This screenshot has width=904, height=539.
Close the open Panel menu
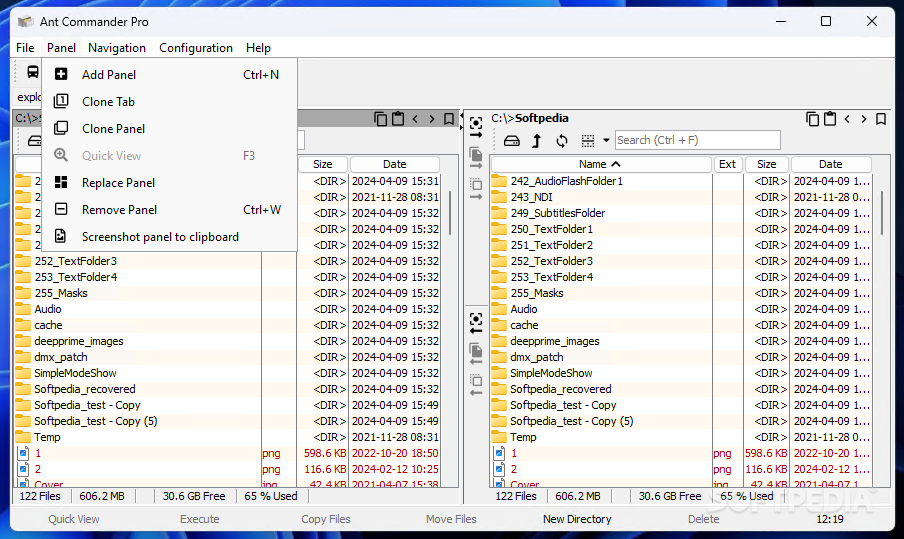point(61,48)
